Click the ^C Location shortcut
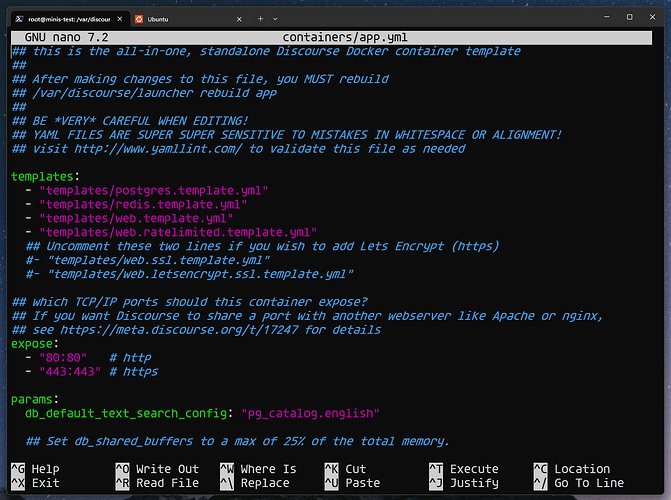The image size is (671, 500). tap(572, 469)
